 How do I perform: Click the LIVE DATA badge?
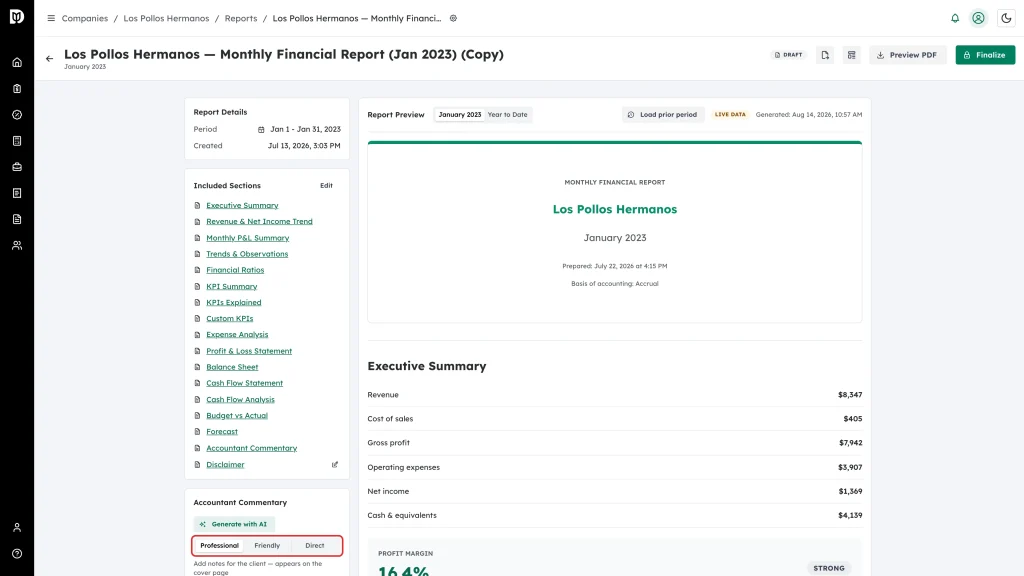(x=729, y=114)
